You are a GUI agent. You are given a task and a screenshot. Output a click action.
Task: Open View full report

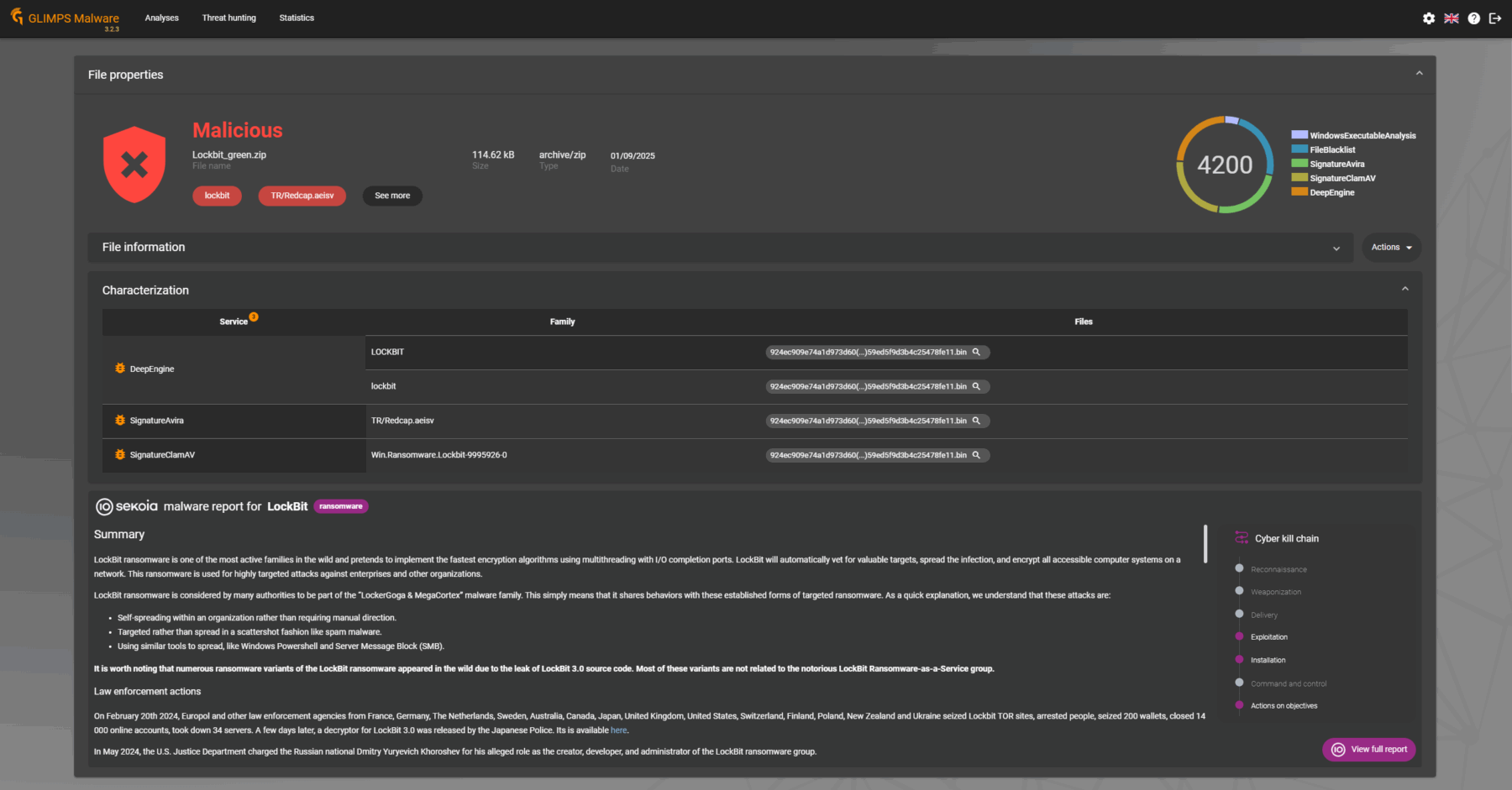(1369, 750)
